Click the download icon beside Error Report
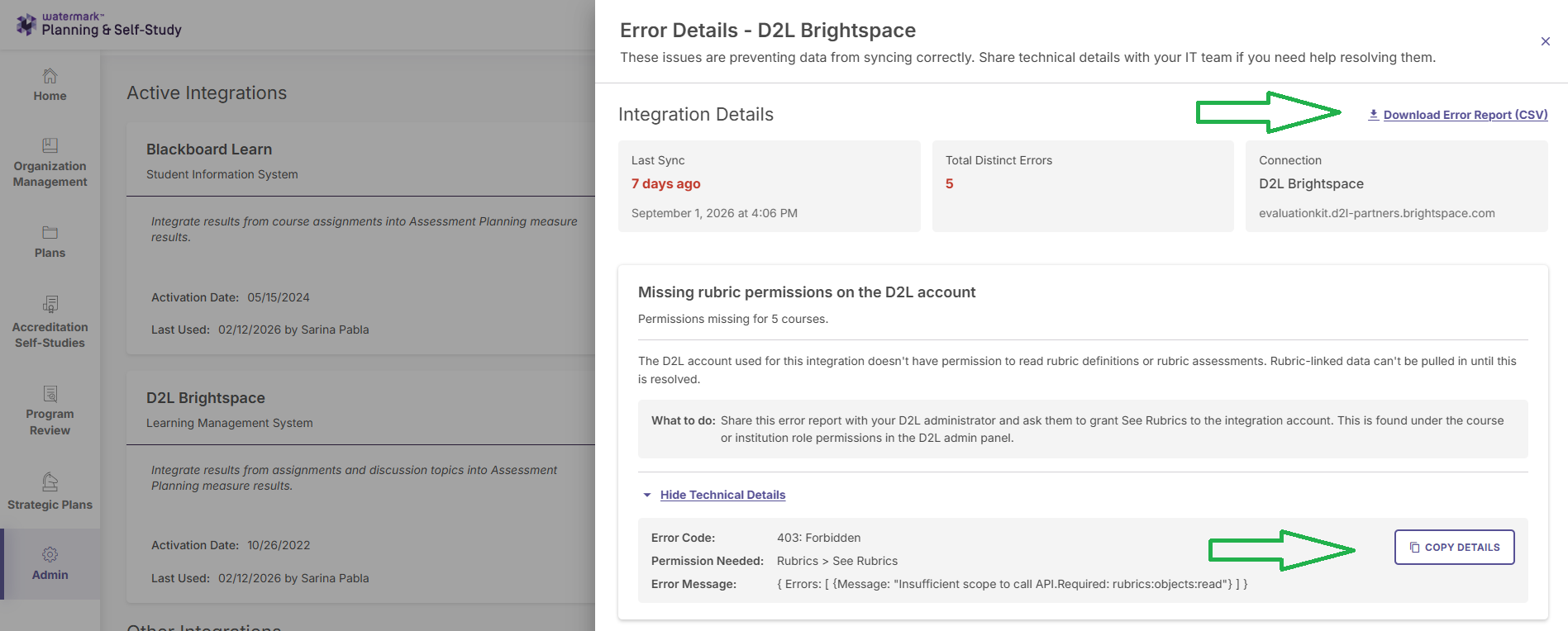The height and width of the screenshot is (631, 1568). [1373, 115]
